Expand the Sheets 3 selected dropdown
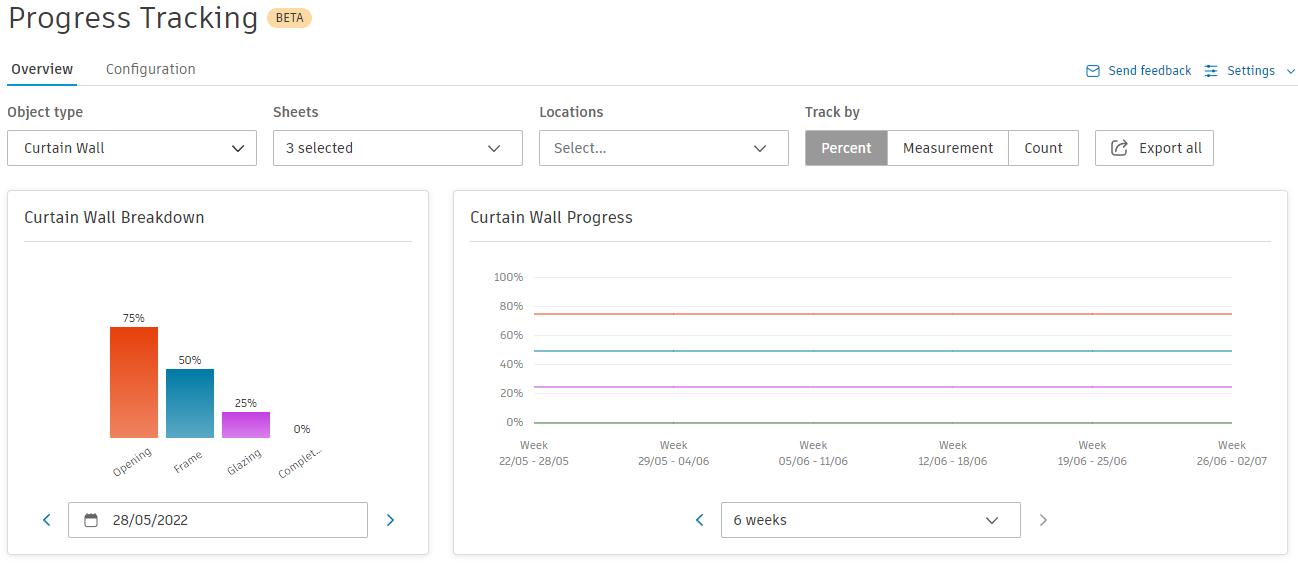 click(x=397, y=148)
